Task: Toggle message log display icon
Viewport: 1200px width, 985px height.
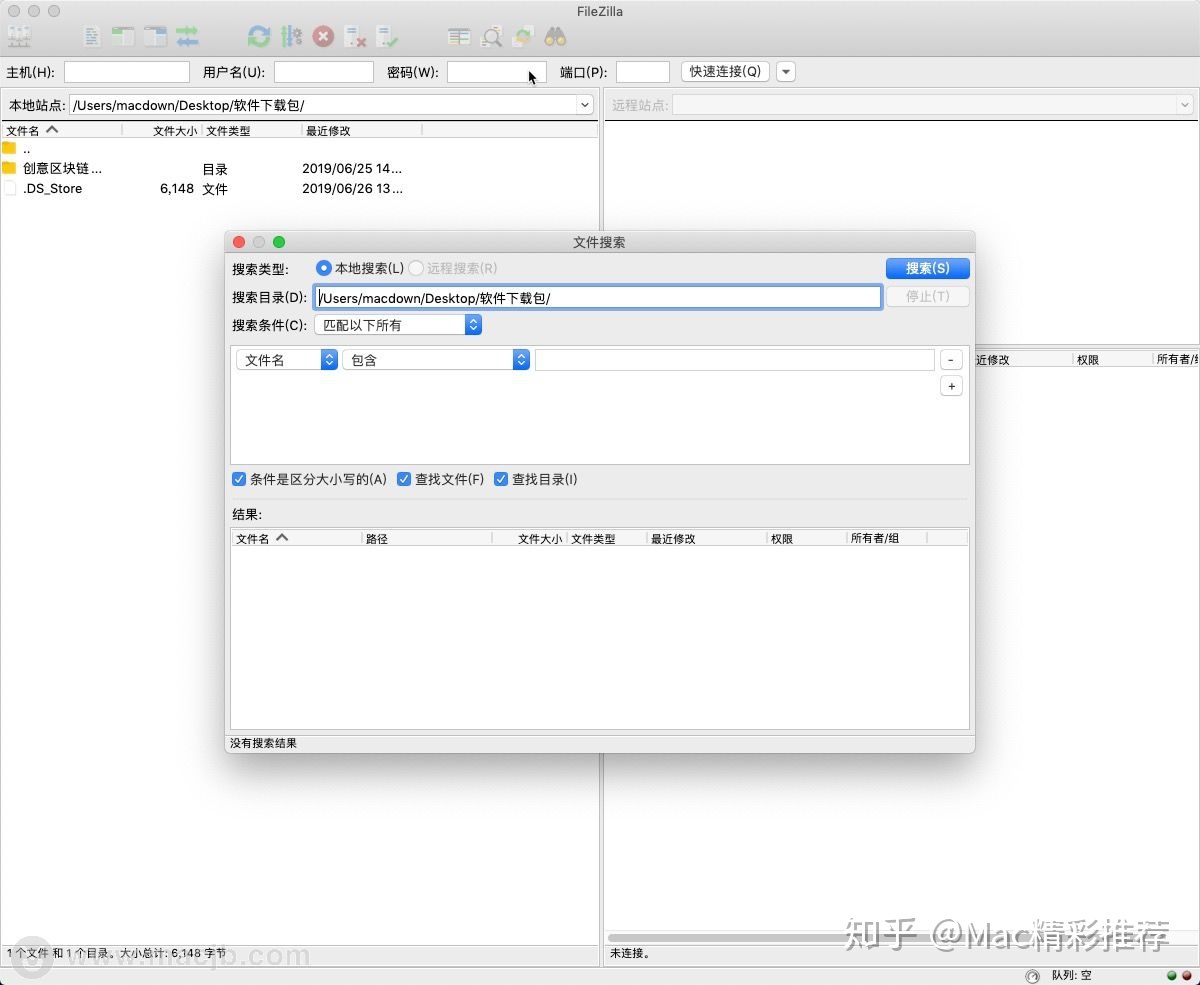Action: tap(92, 37)
